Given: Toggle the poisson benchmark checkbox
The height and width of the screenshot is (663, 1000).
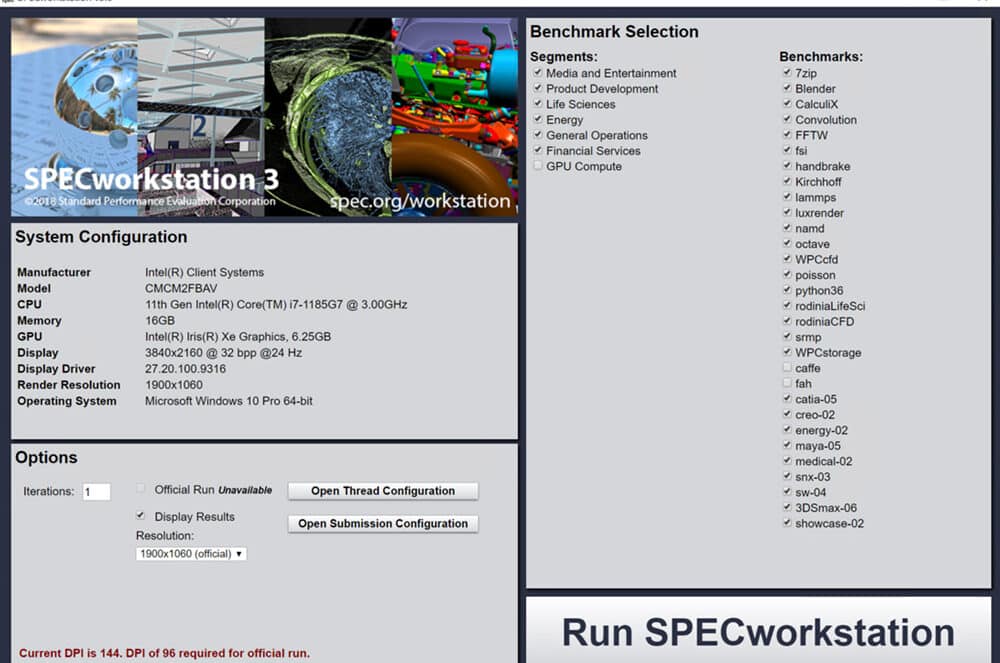Looking at the screenshot, I should pyautogui.click(x=787, y=274).
